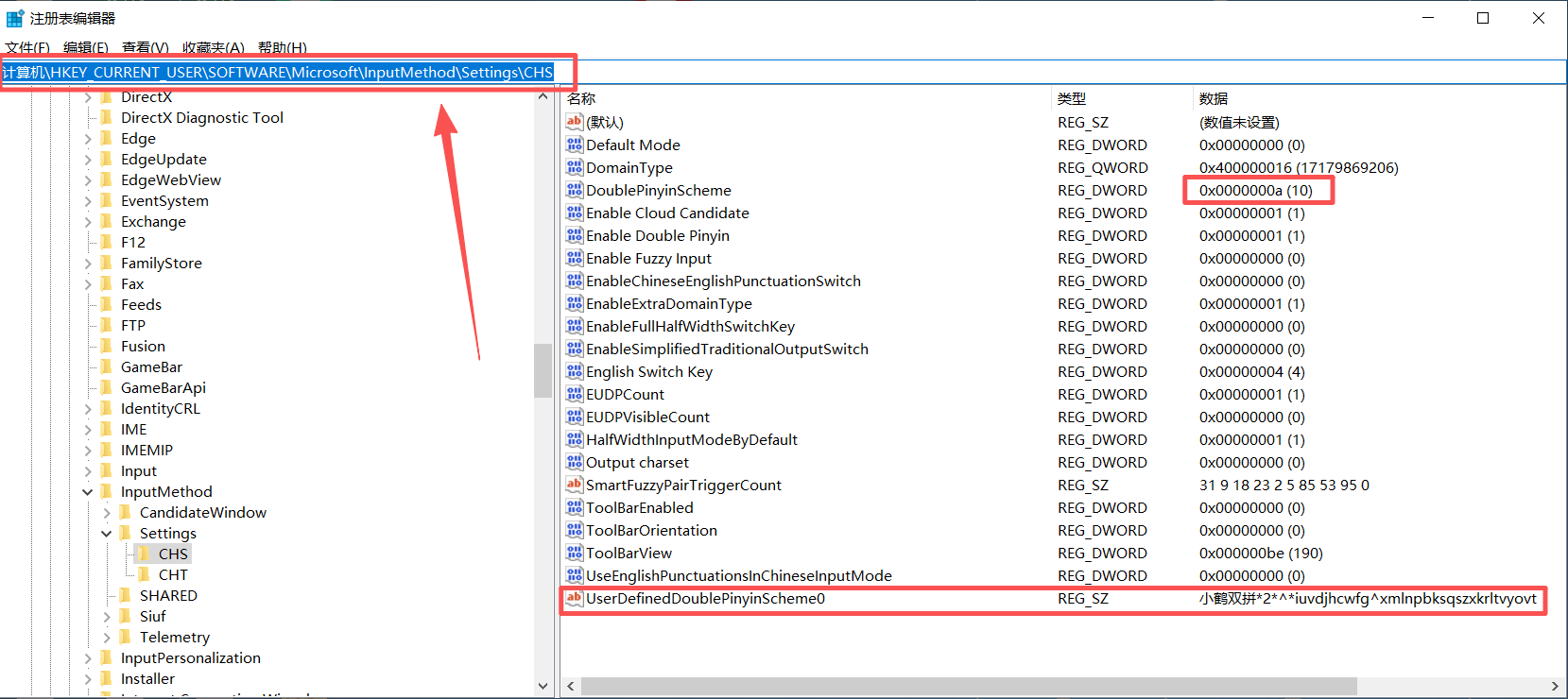Click the 0x400000016 (17179869206) data cell

point(1299,167)
